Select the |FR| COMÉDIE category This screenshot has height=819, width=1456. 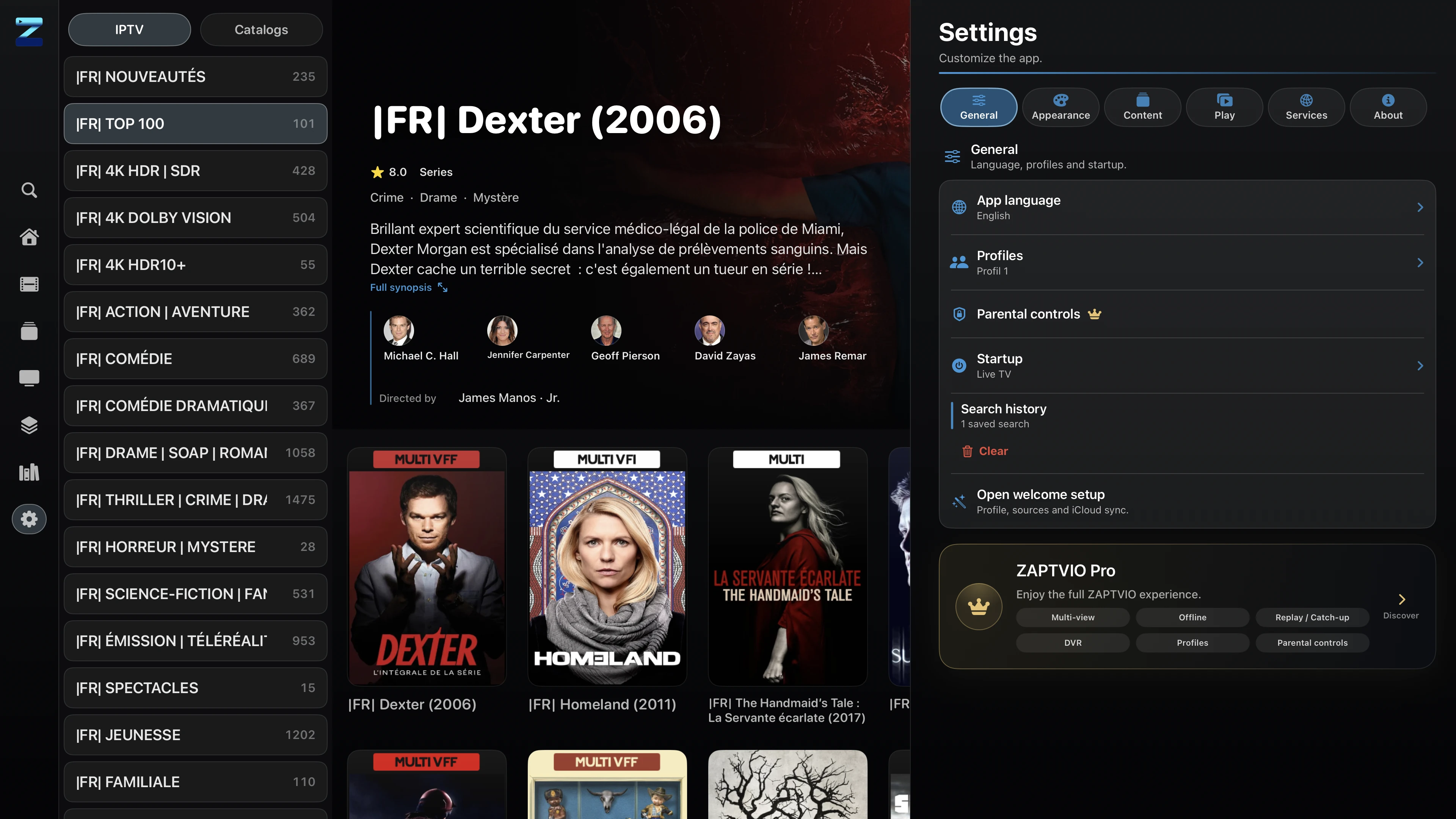(196, 358)
